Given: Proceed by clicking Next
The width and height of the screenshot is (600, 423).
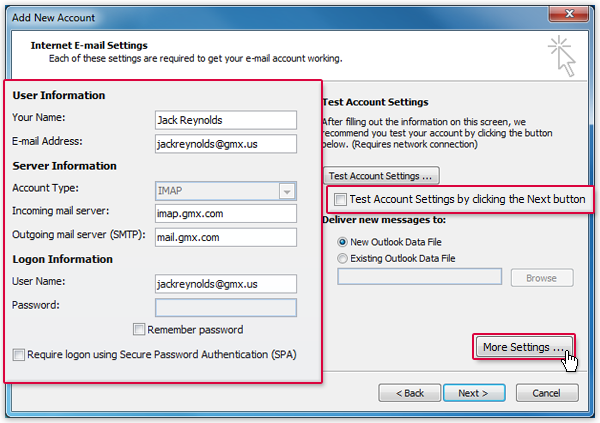Looking at the screenshot, I should 474,393.
